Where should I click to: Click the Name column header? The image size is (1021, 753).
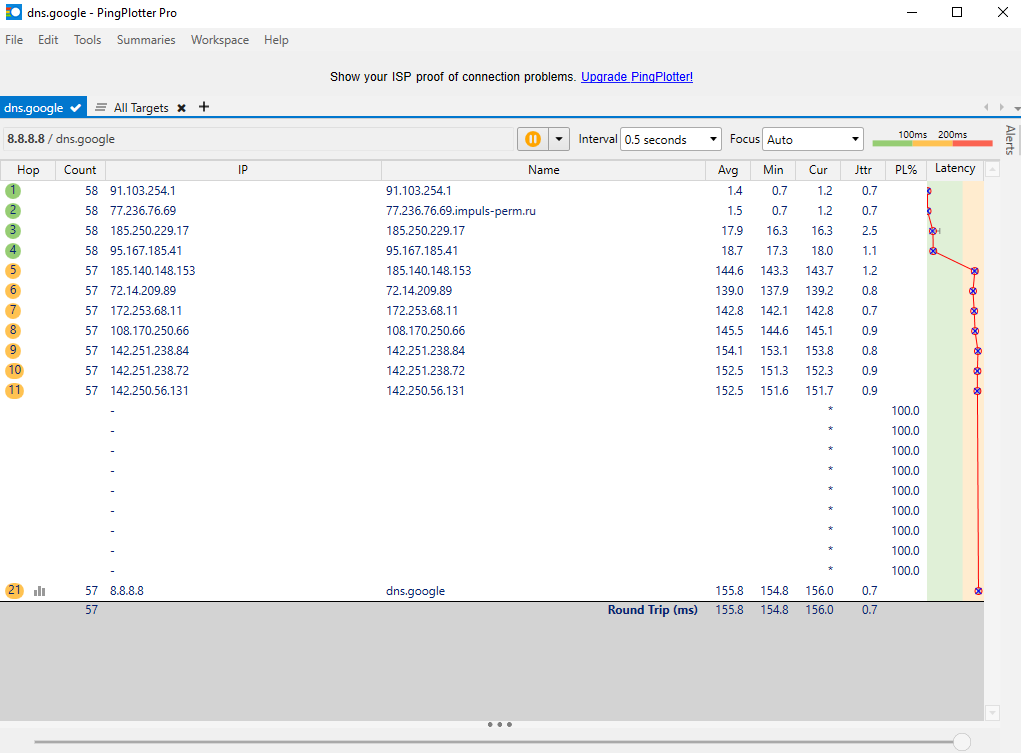click(544, 170)
